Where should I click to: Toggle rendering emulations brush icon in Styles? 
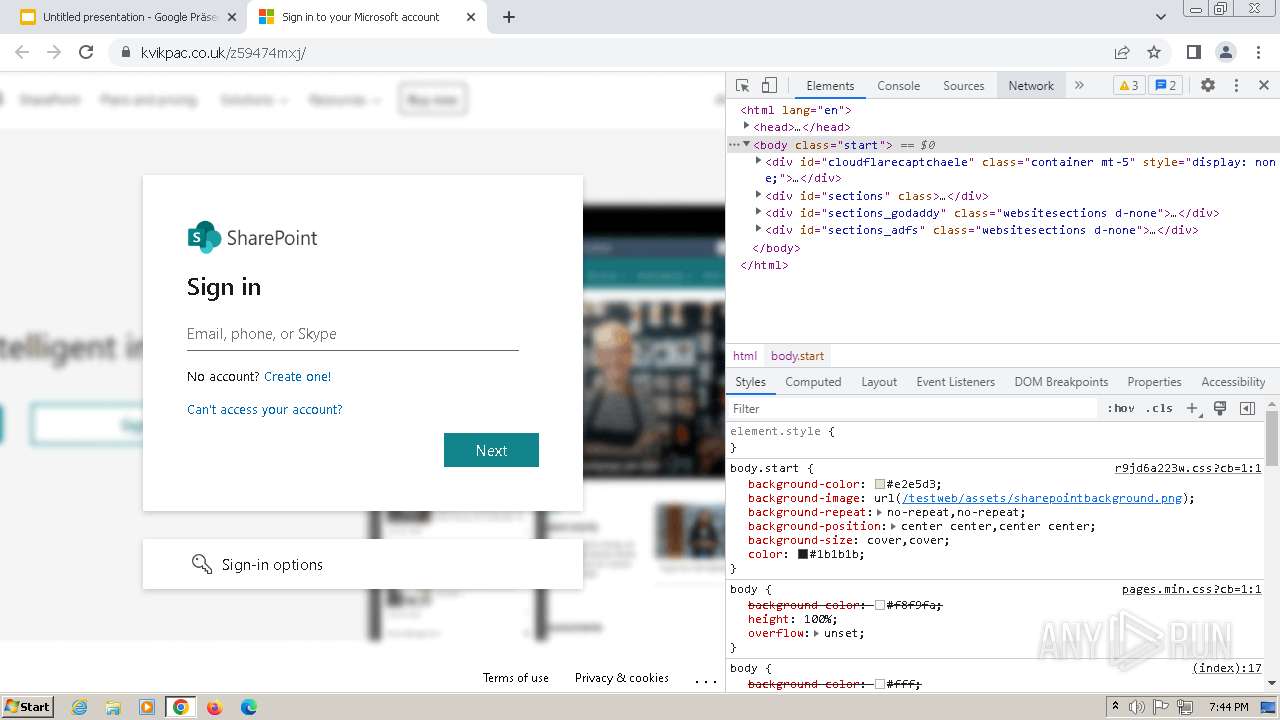tap(1220, 408)
